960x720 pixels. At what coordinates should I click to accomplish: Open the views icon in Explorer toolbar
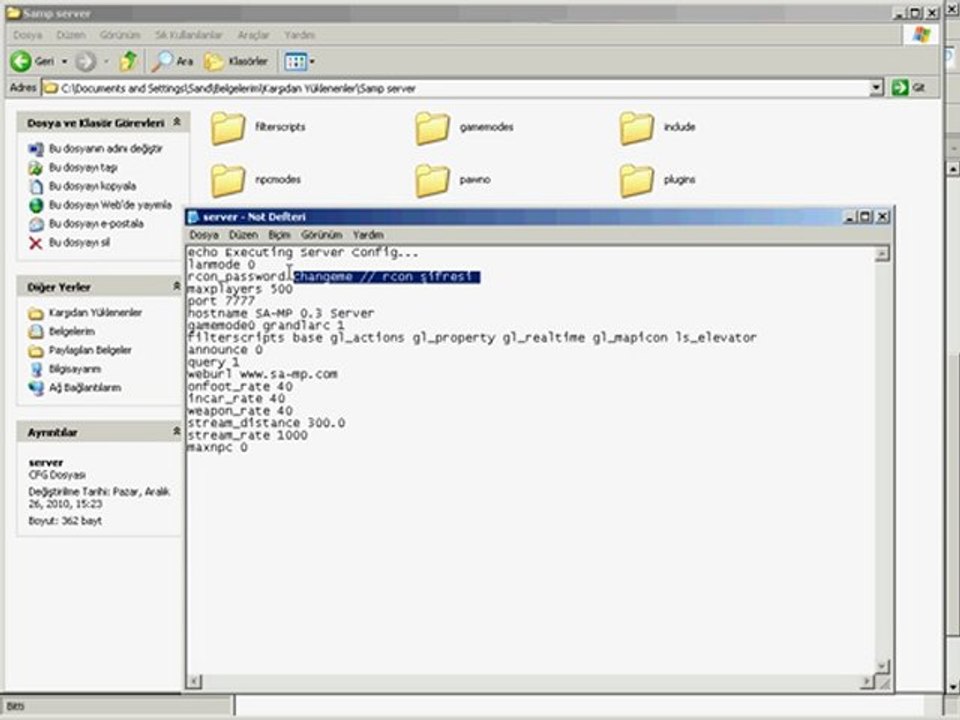(x=295, y=61)
